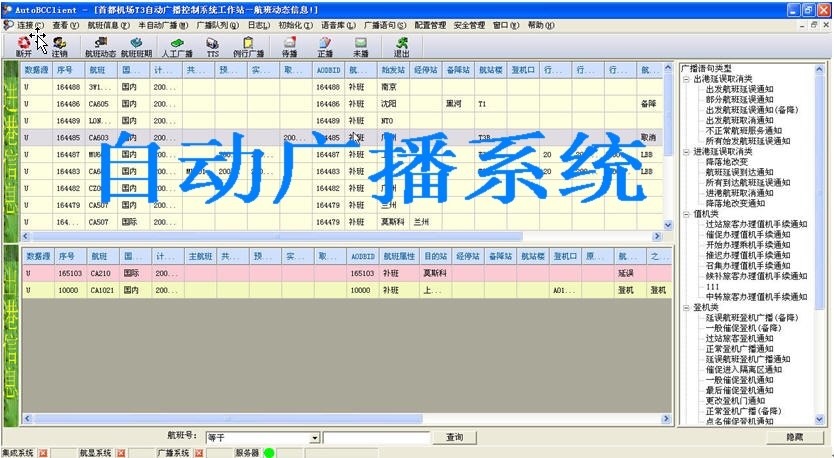
Task: Open 航班动态 flight status view
Action: [x=100, y=46]
